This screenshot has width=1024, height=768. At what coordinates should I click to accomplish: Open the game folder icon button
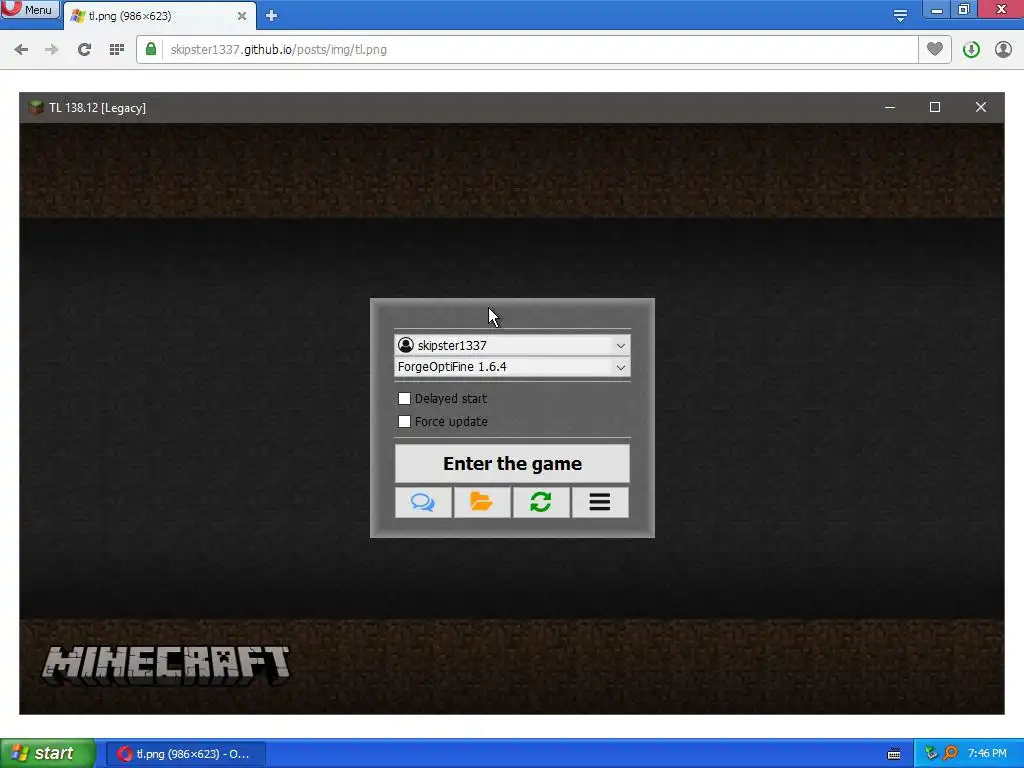482,502
